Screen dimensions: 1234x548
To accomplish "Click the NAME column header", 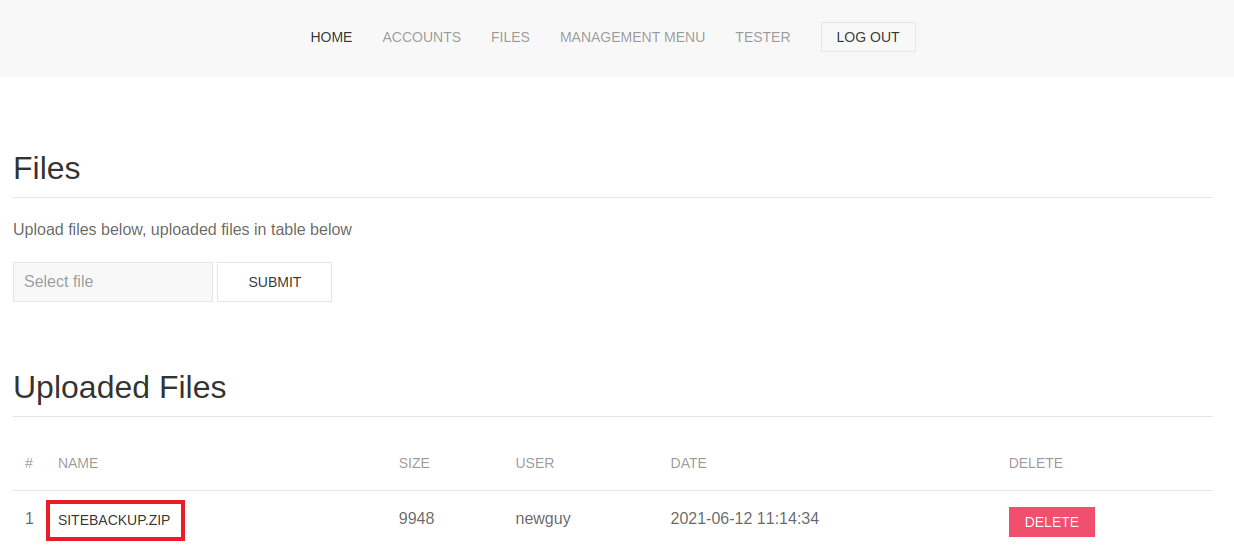I will pyautogui.click(x=78, y=463).
